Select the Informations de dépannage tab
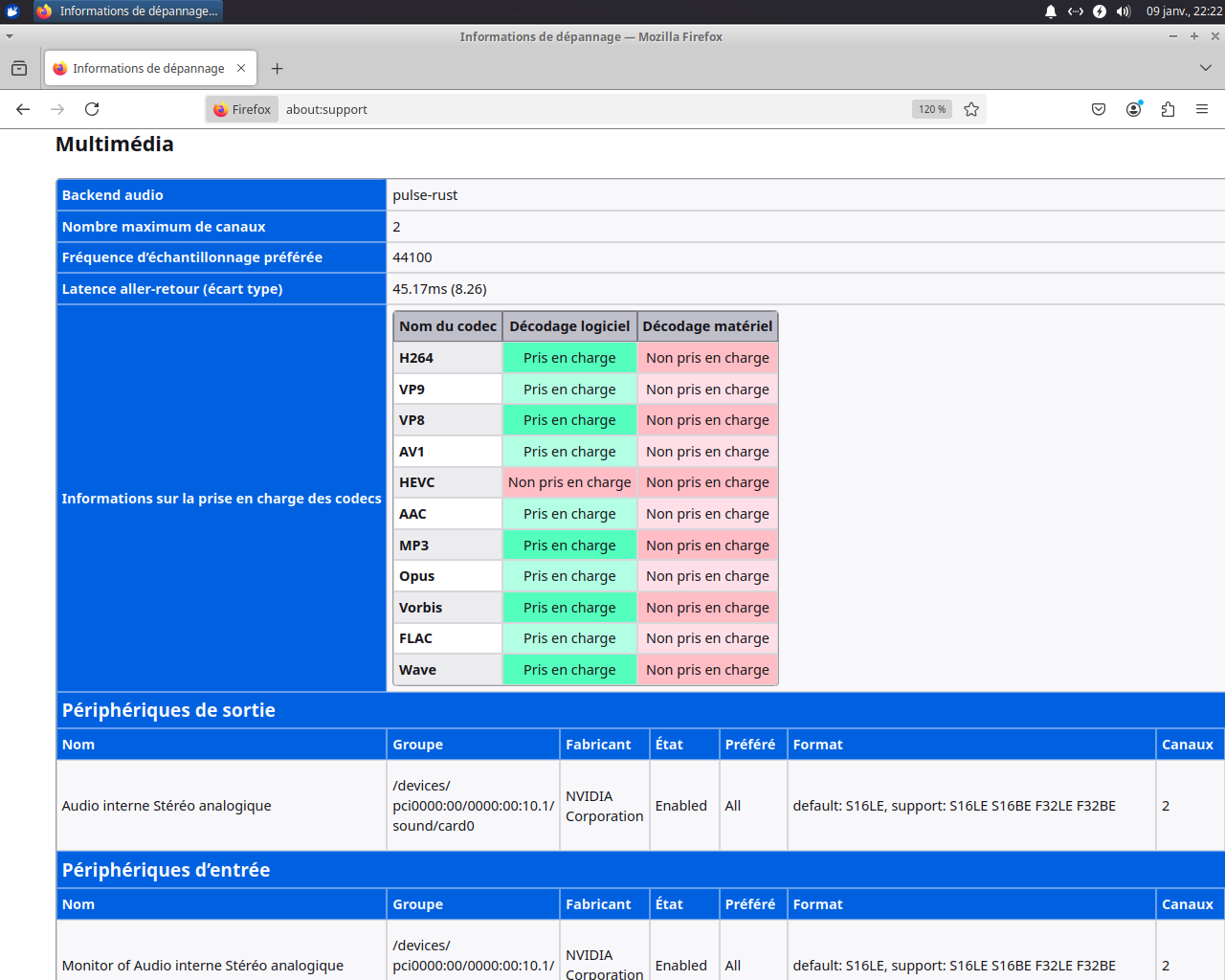 [150, 68]
